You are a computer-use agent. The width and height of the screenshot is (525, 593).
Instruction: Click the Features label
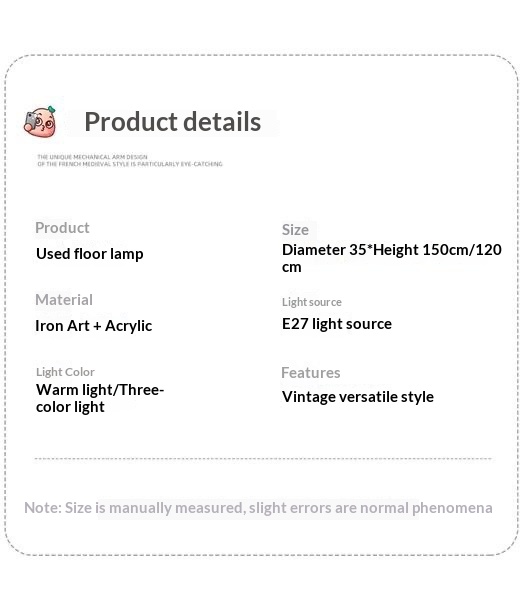311,373
